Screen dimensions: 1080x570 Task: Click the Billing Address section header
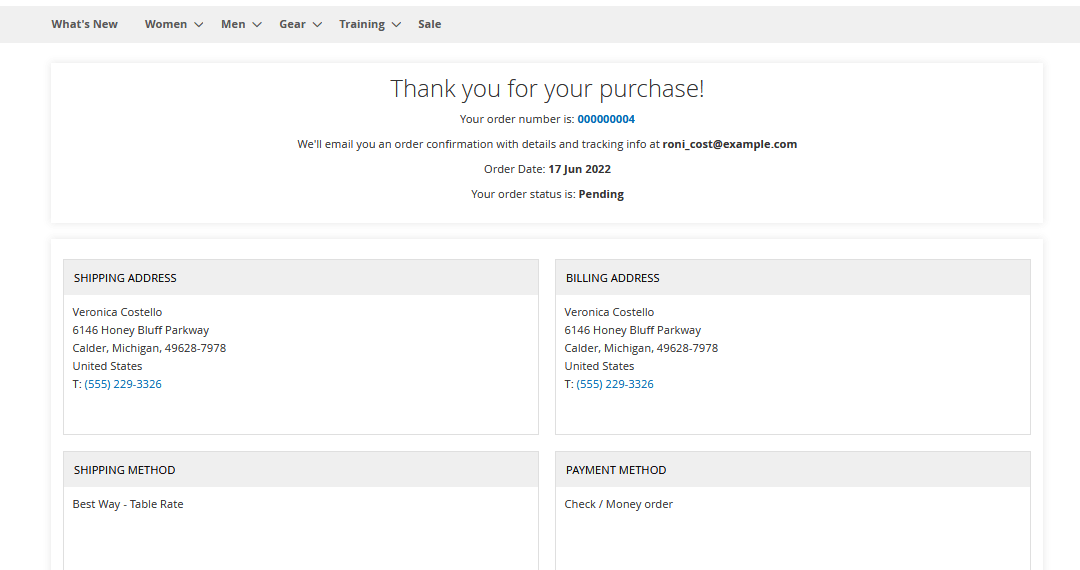(613, 278)
